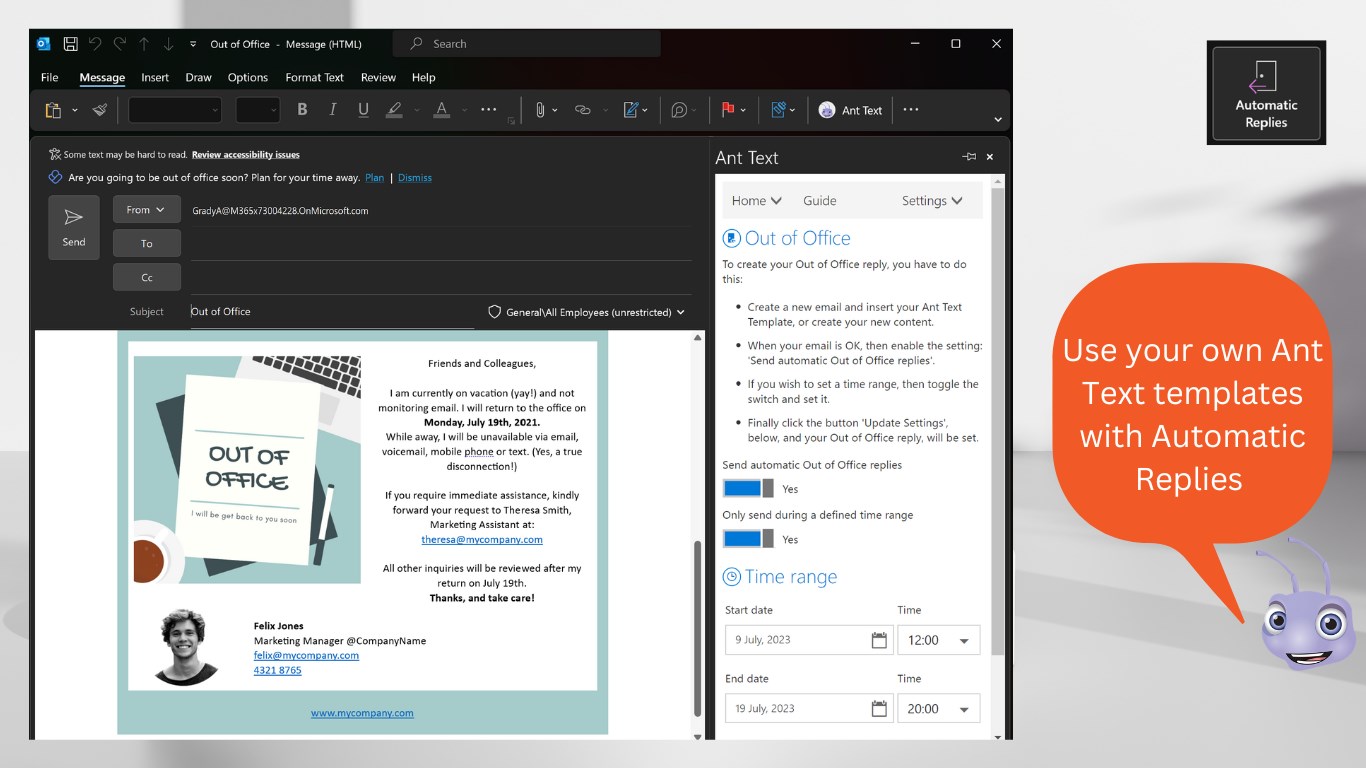Click the Cc recipients button
This screenshot has width=1366, height=768.
147,277
